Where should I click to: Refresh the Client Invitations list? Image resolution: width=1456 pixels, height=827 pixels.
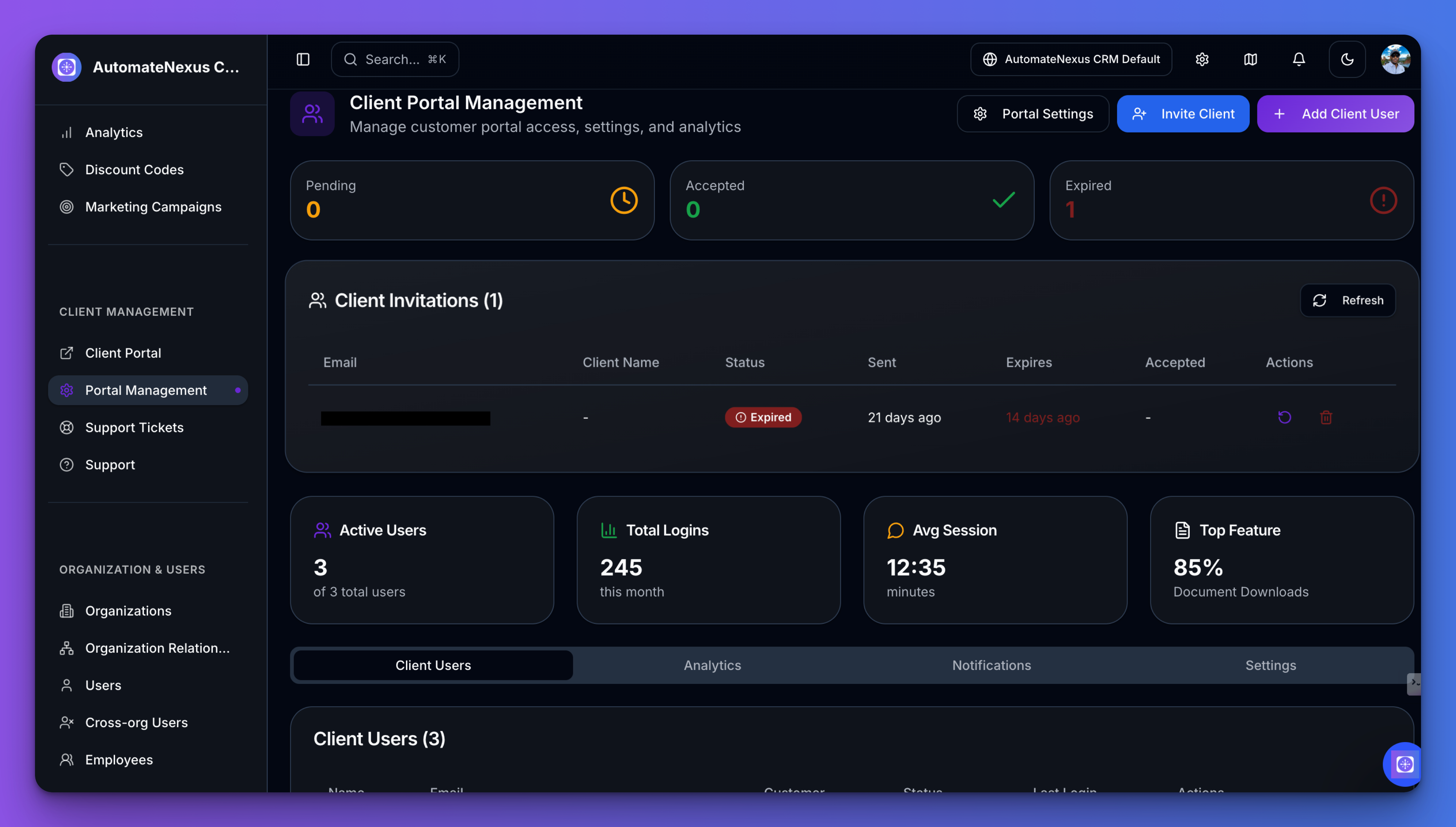[x=1347, y=300]
